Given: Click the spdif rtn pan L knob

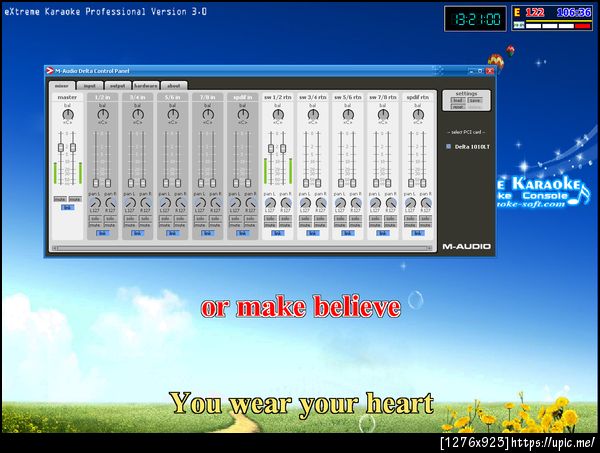Looking at the screenshot, I should point(410,203).
